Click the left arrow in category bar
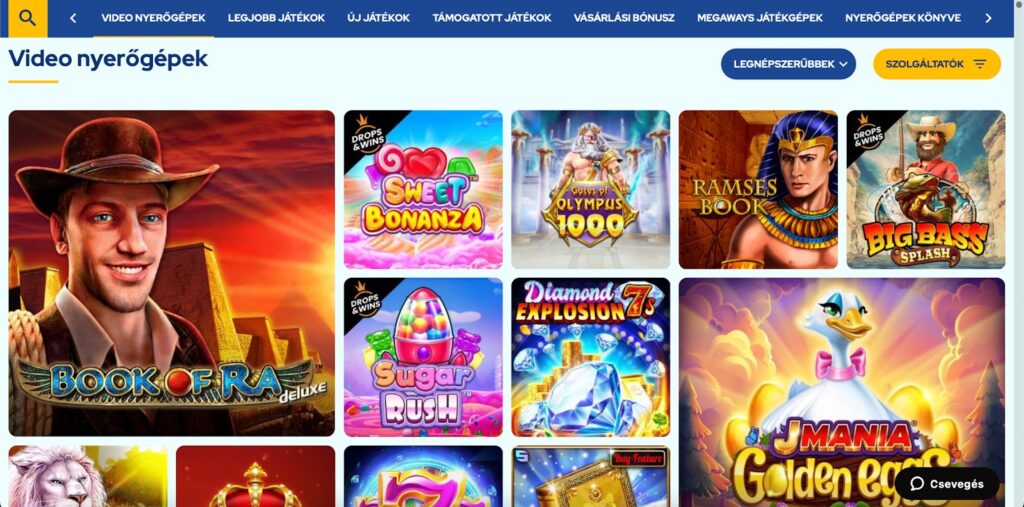The width and height of the screenshot is (1024, 507). [72, 18]
